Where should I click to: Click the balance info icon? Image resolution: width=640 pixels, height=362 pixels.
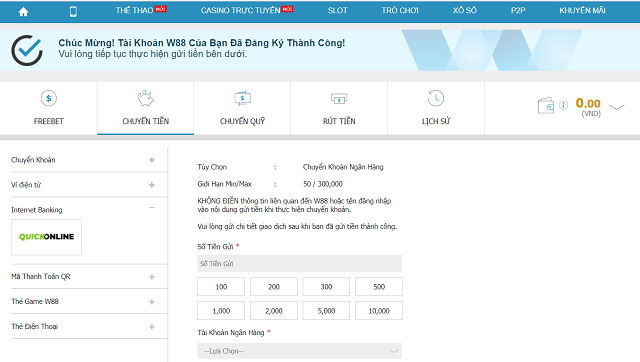pyautogui.click(x=563, y=105)
